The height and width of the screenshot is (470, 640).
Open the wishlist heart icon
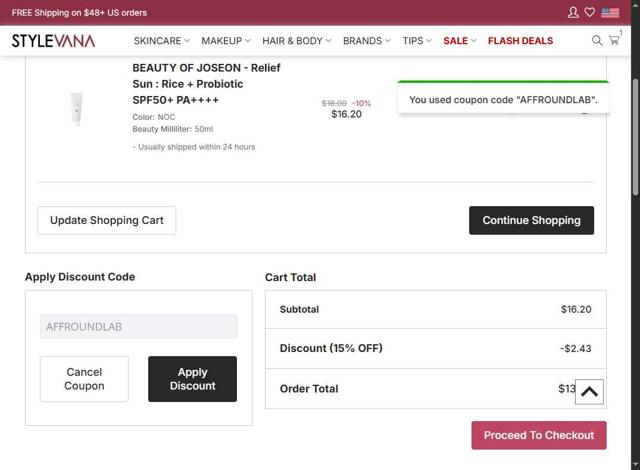click(x=590, y=13)
